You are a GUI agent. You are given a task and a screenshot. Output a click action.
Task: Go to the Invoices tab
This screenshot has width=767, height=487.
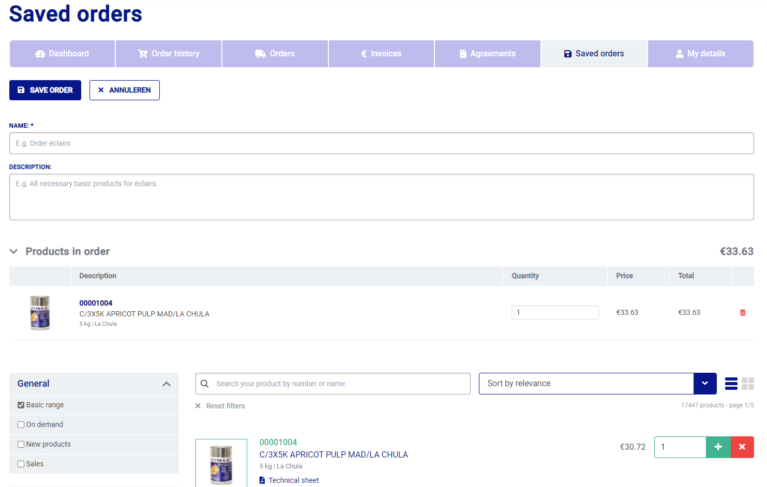[382, 54]
